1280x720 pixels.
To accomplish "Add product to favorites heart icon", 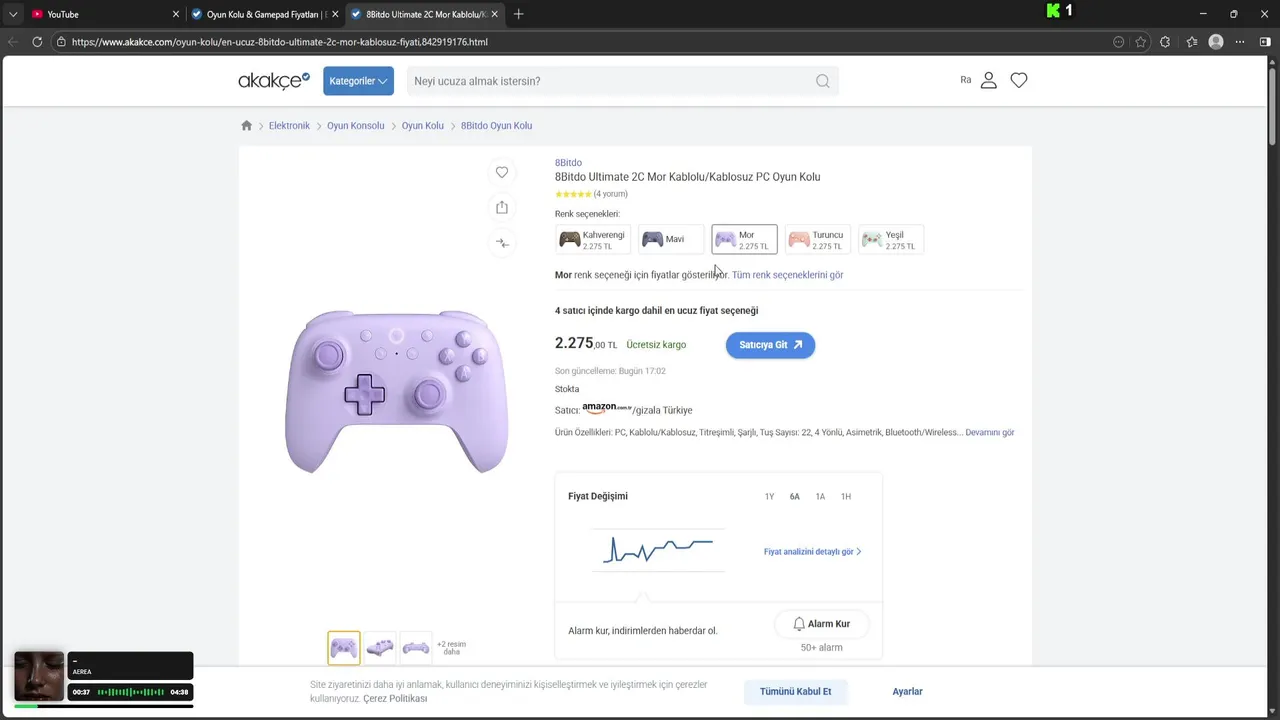I will (502, 172).
